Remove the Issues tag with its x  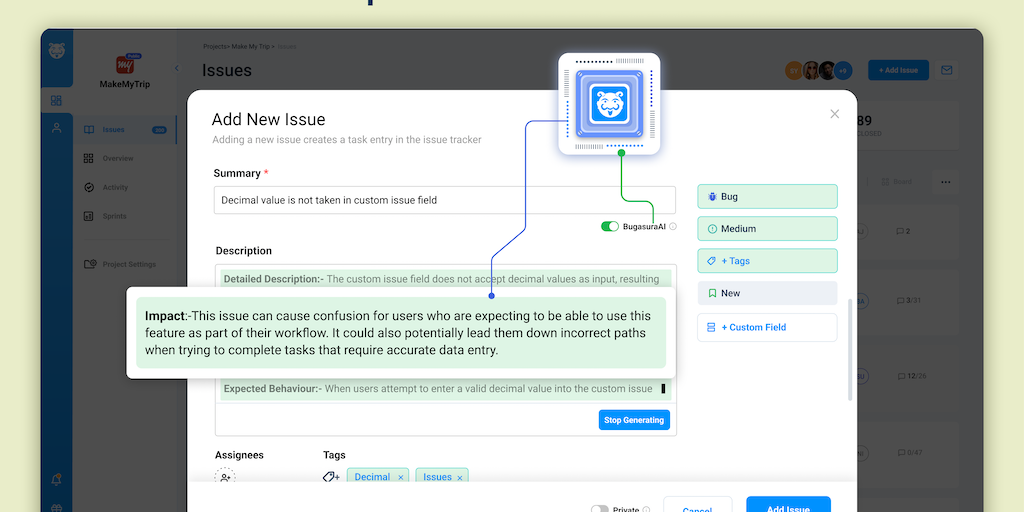(x=460, y=478)
